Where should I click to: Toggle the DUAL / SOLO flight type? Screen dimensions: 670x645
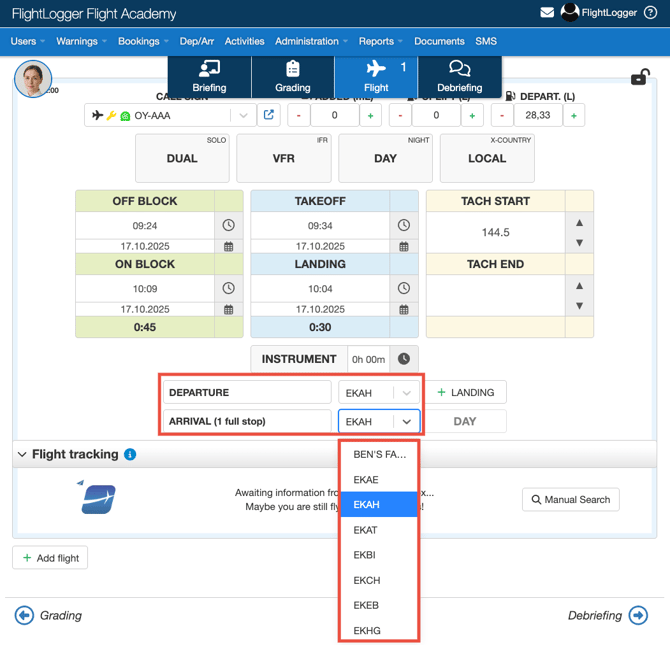click(182, 158)
